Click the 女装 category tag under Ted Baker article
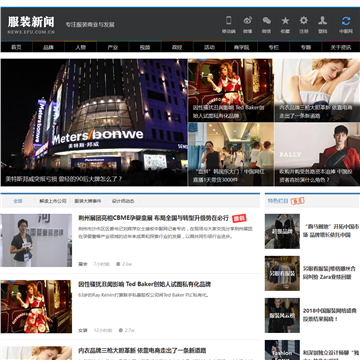 point(83,330)
